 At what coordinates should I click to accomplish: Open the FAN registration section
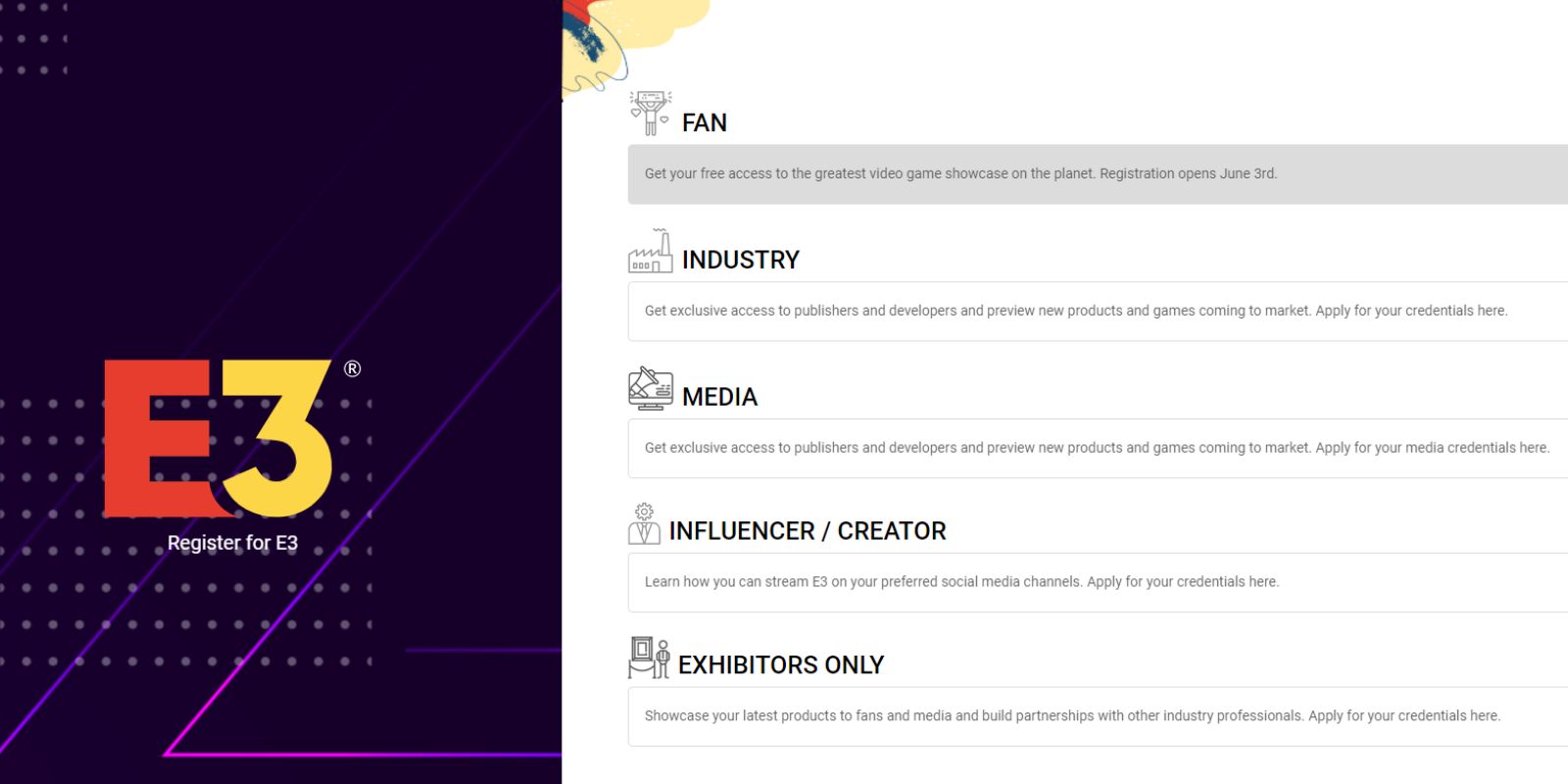[703, 122]
